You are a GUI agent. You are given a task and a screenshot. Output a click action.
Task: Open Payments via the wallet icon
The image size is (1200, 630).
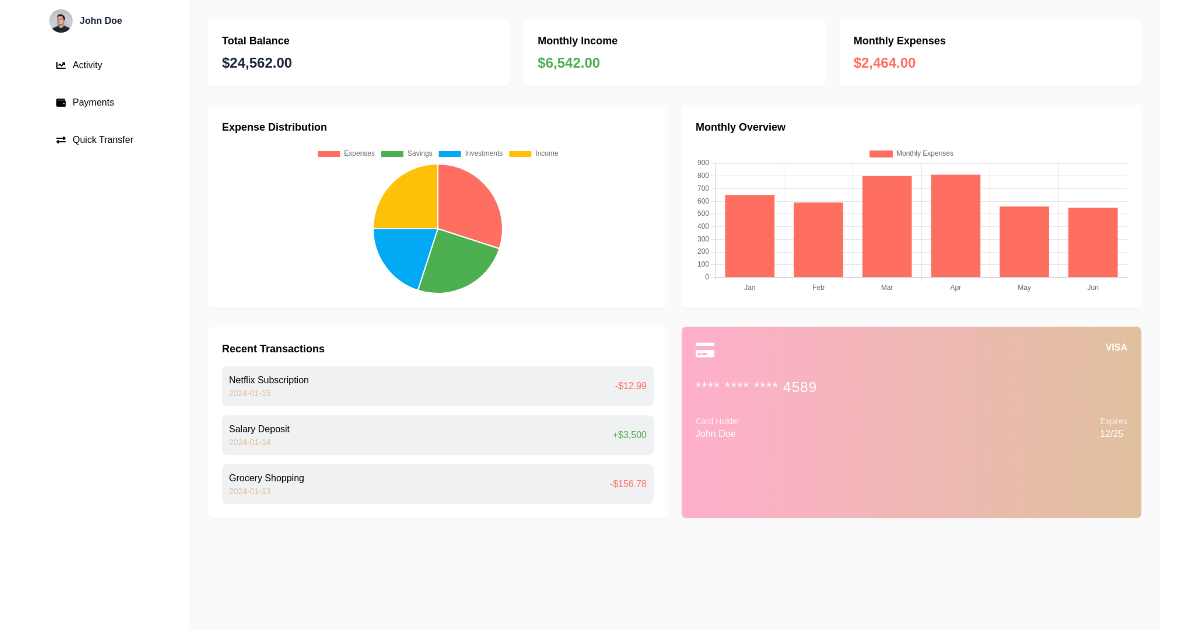coord(60,102)
